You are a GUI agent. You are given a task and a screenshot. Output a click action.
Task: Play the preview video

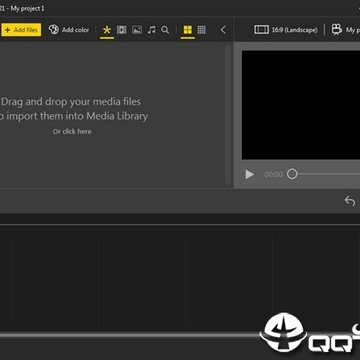pos(249,174)
